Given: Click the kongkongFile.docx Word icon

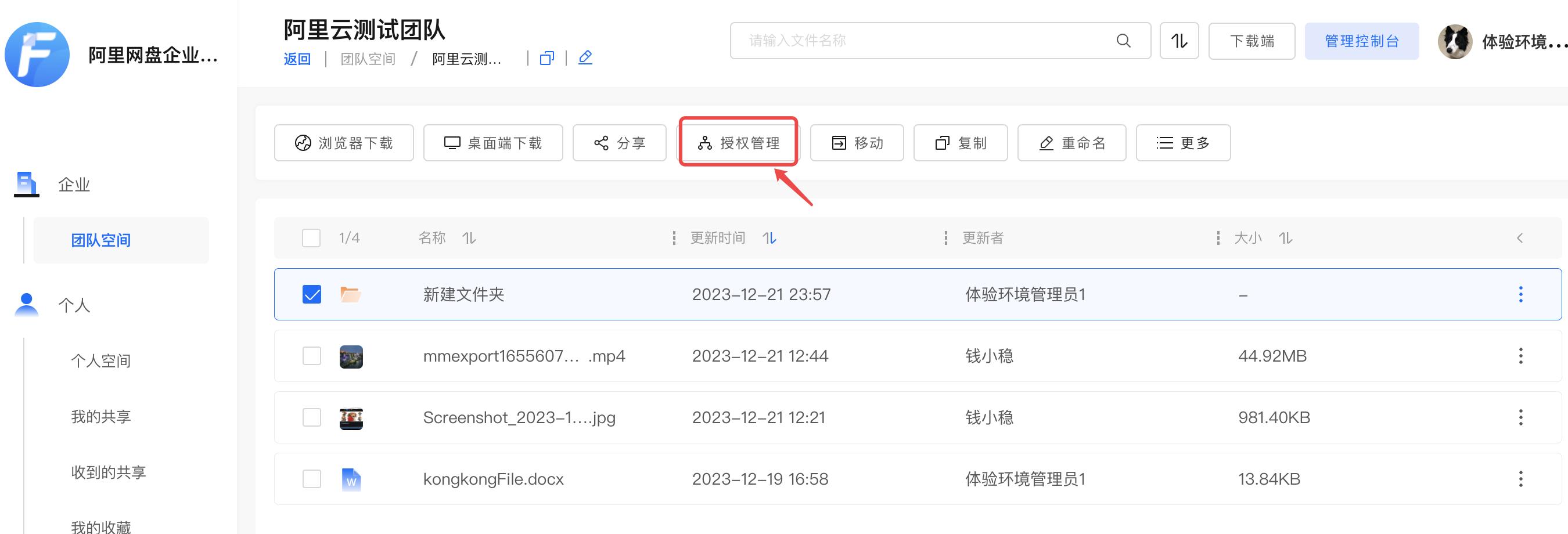Looking at the screenshot, I should [x=351, y=479].
